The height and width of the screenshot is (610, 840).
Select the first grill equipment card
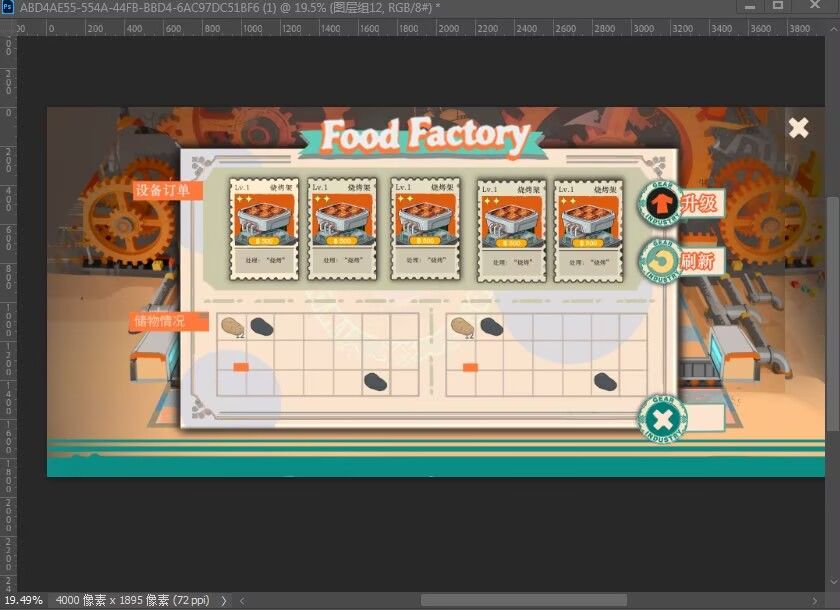(x=264, y=230)
